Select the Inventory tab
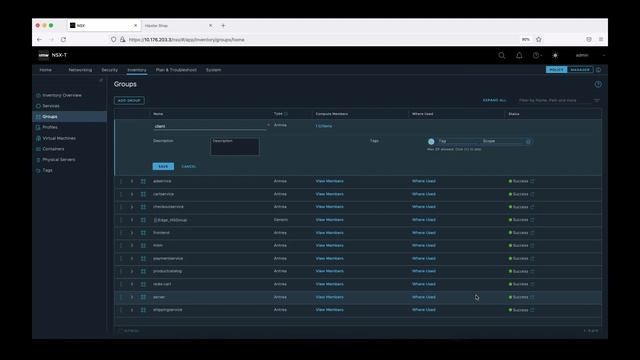Screen dimensions: 640x360 click(137, 70)
